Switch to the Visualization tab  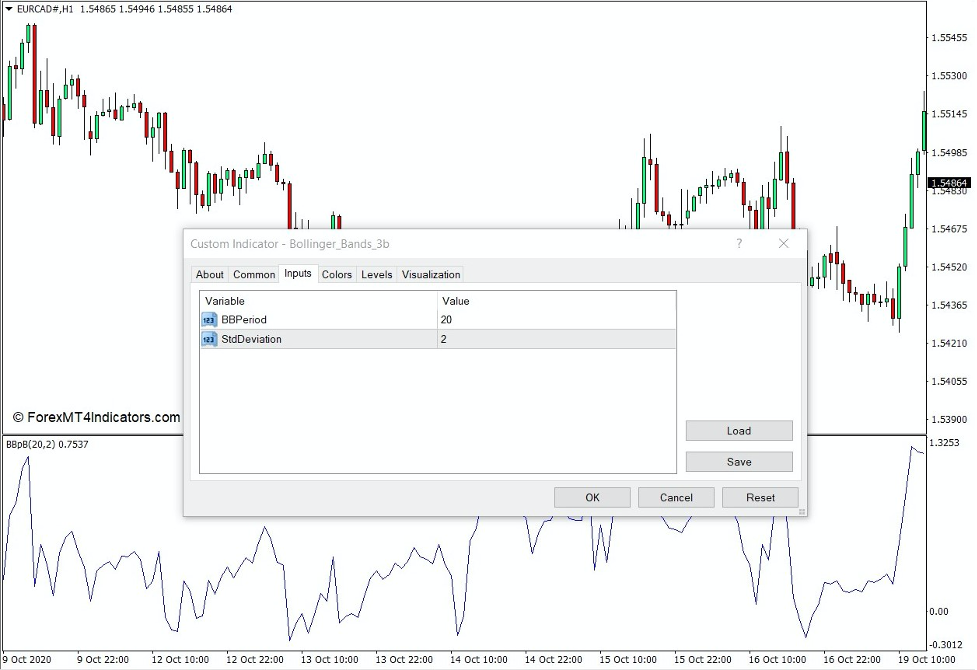pos(431,274)
